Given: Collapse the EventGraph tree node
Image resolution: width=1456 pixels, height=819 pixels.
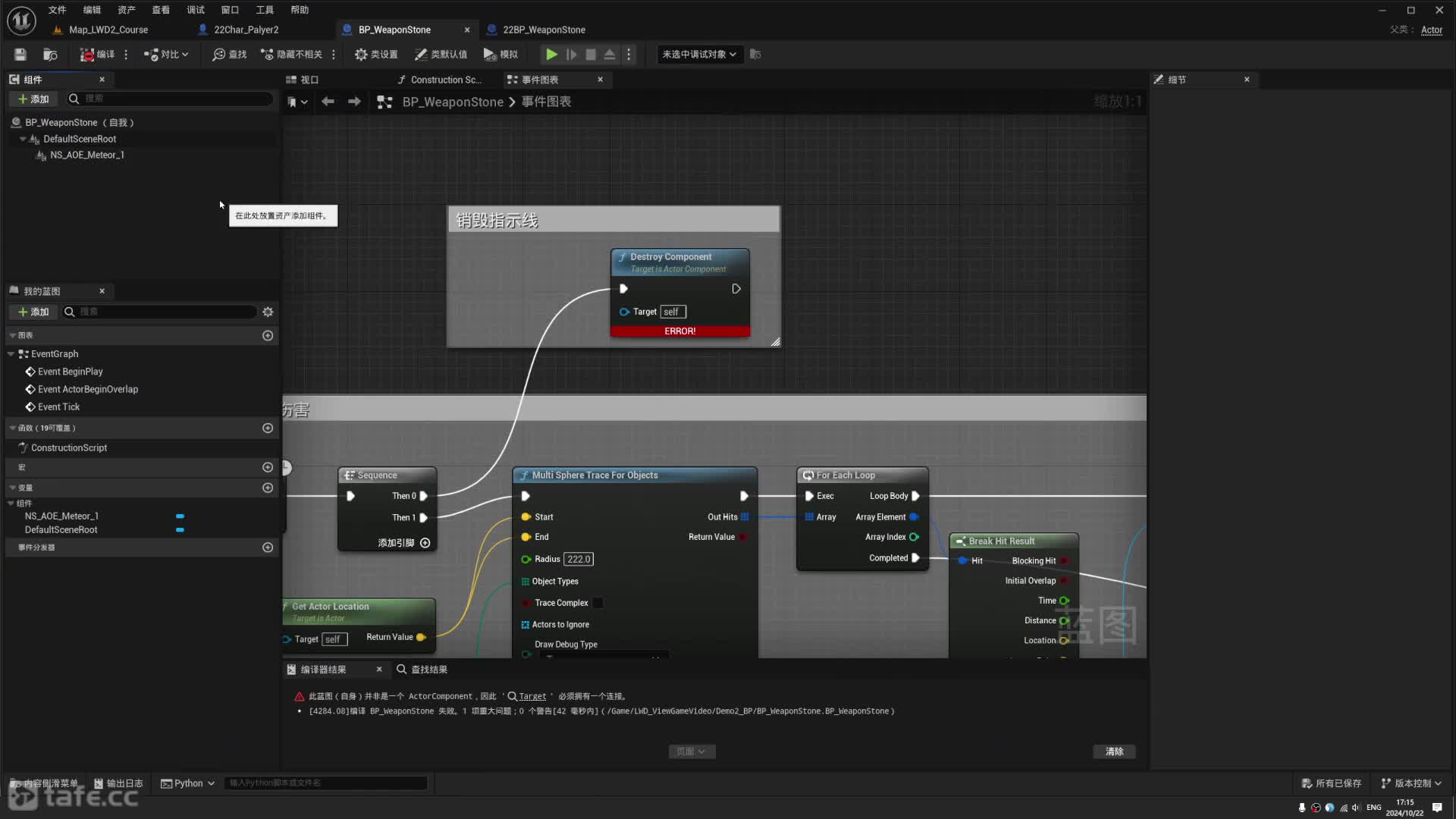Looking at the screenshot, I should pyautogui.click(x=11, y=354).
